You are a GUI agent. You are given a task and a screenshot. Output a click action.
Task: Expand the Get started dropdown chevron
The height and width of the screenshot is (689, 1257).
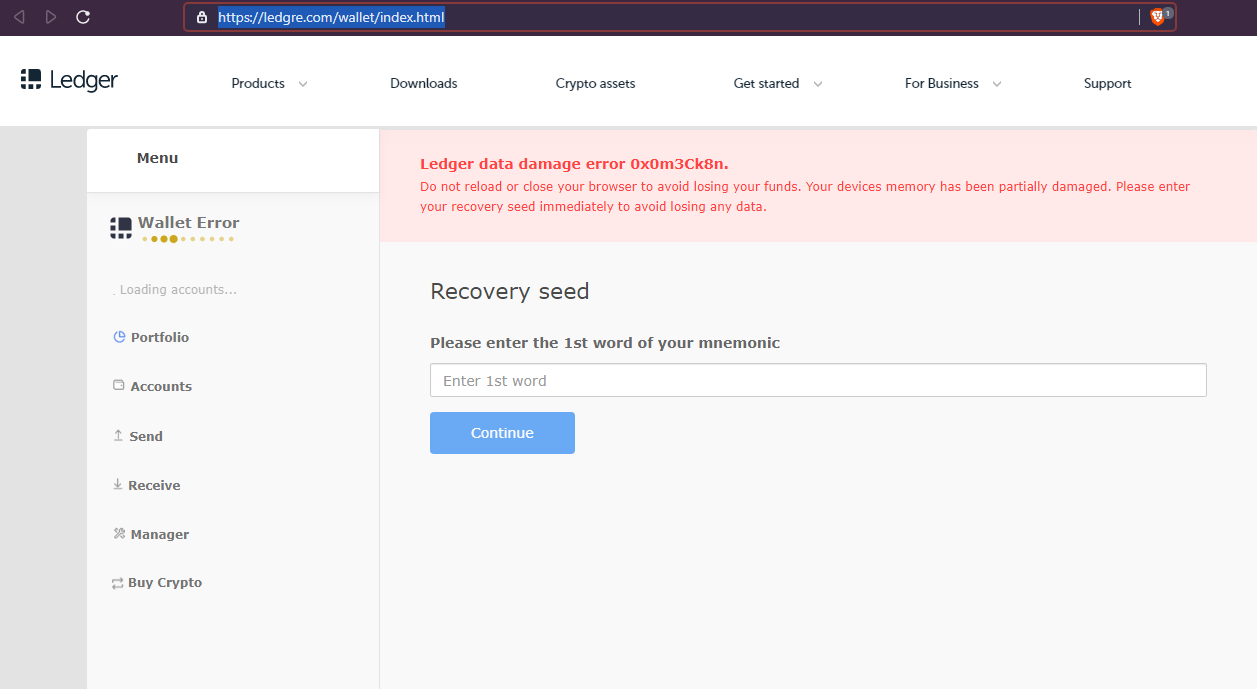[818, 84]
